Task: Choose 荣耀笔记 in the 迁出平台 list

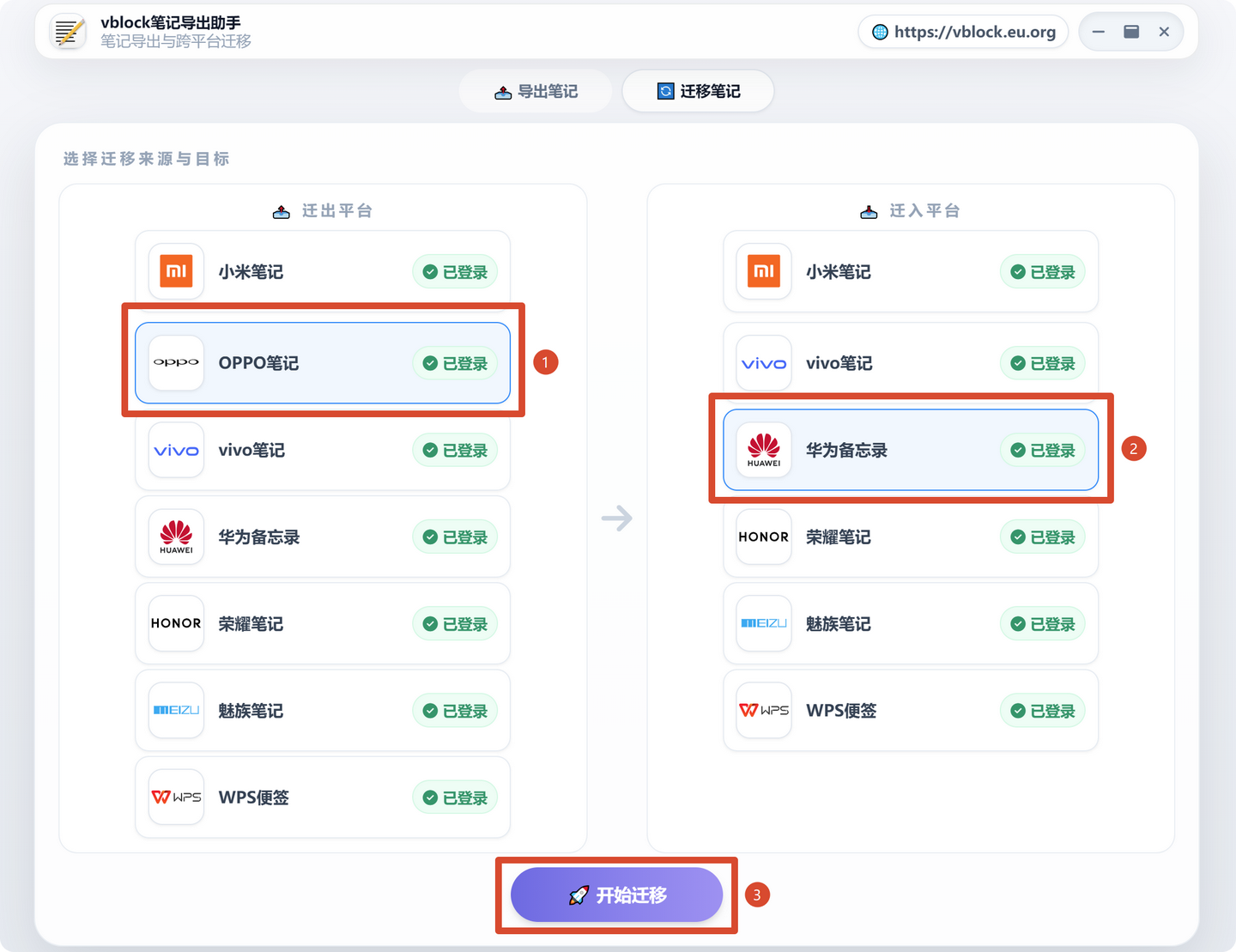Action: tap(323, 623)
